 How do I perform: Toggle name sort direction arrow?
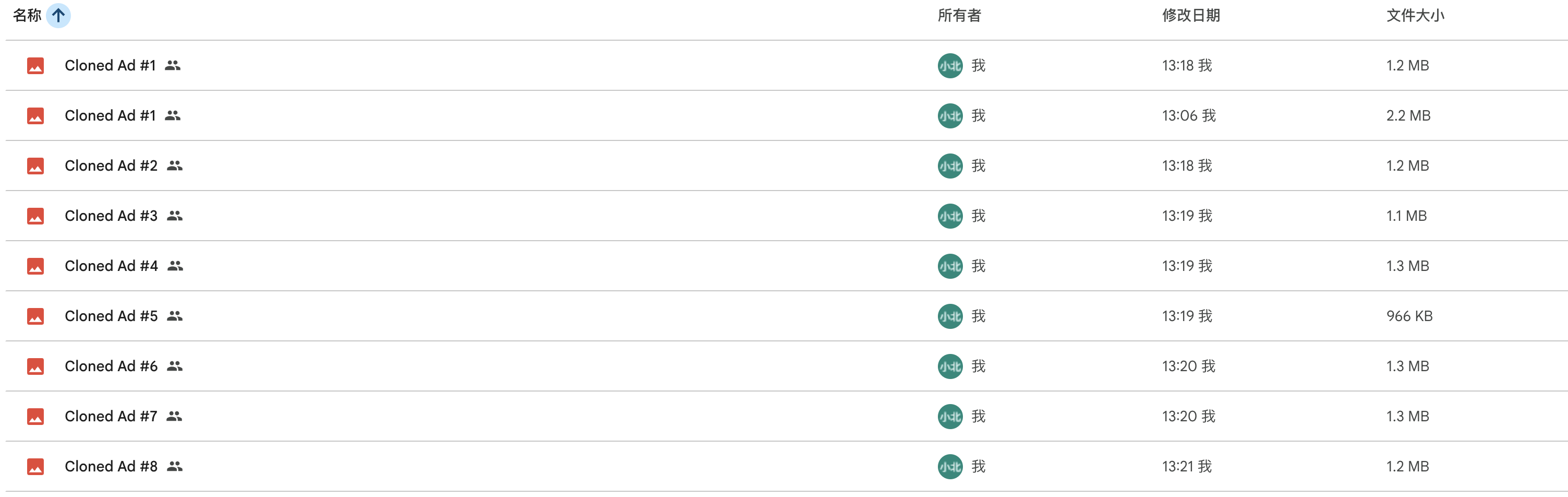58,15
